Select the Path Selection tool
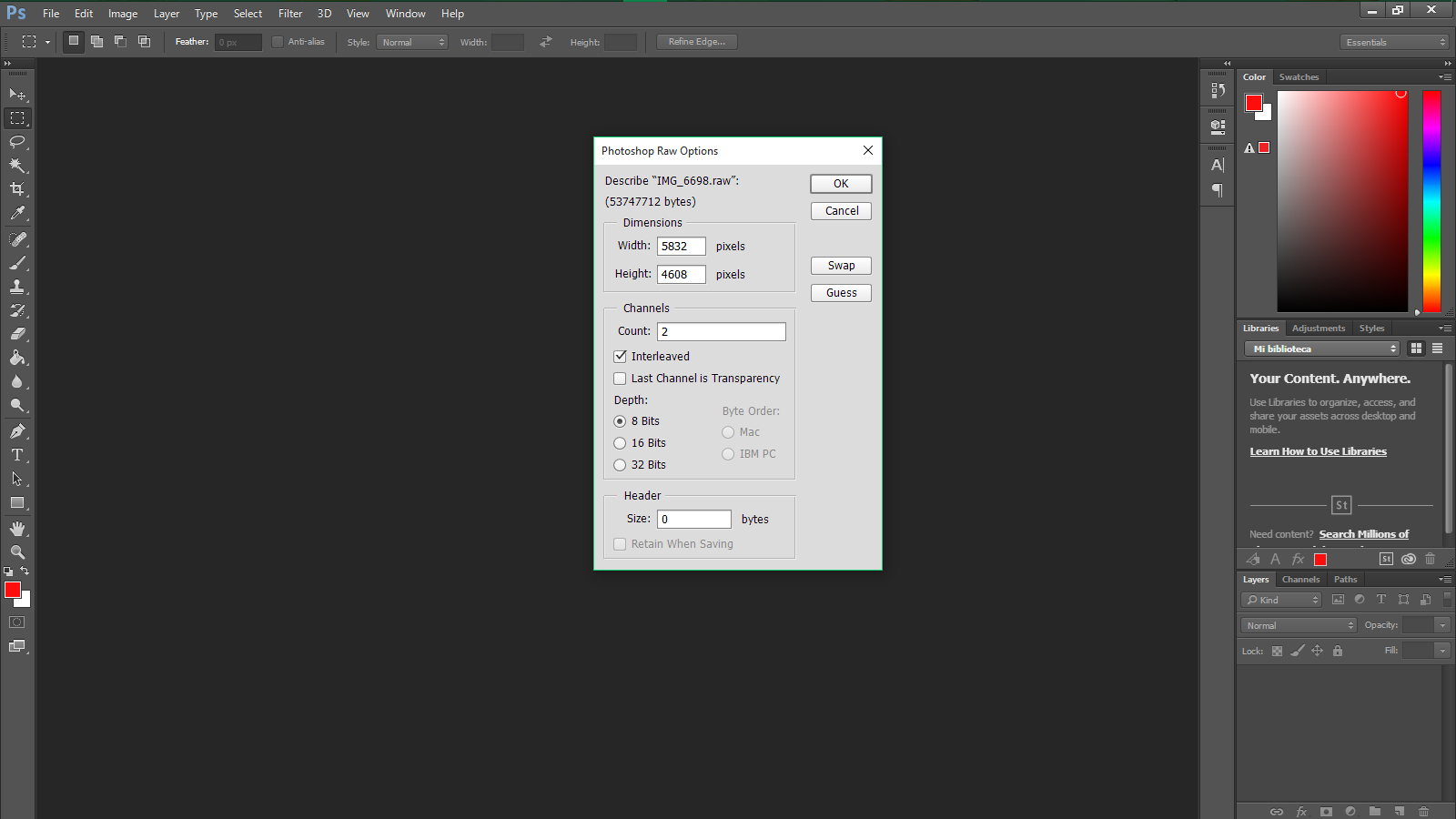This screenshot has width=1456, height=819. (17, 479)
